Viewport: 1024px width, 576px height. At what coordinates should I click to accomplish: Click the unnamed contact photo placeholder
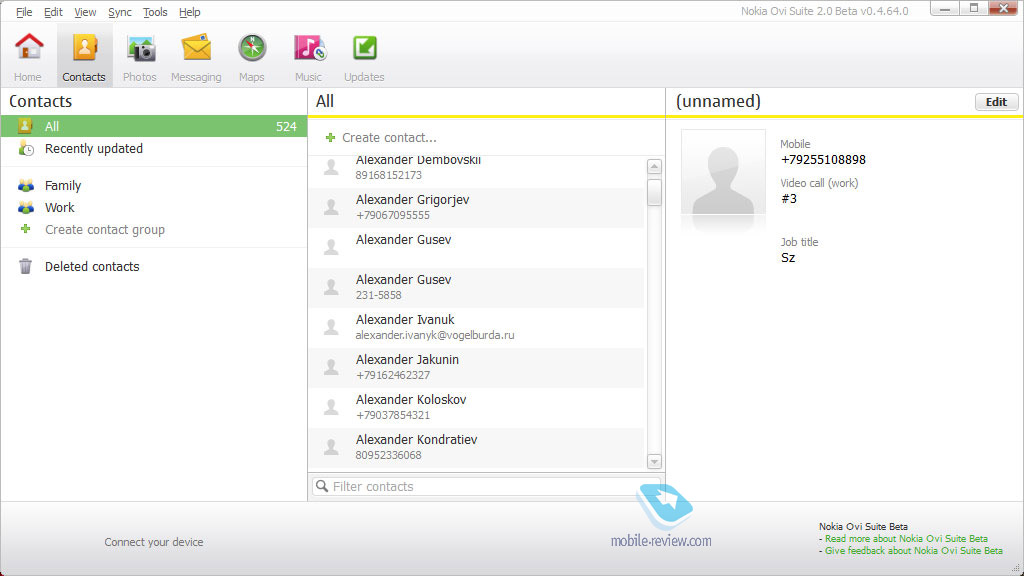coord(723,173)
